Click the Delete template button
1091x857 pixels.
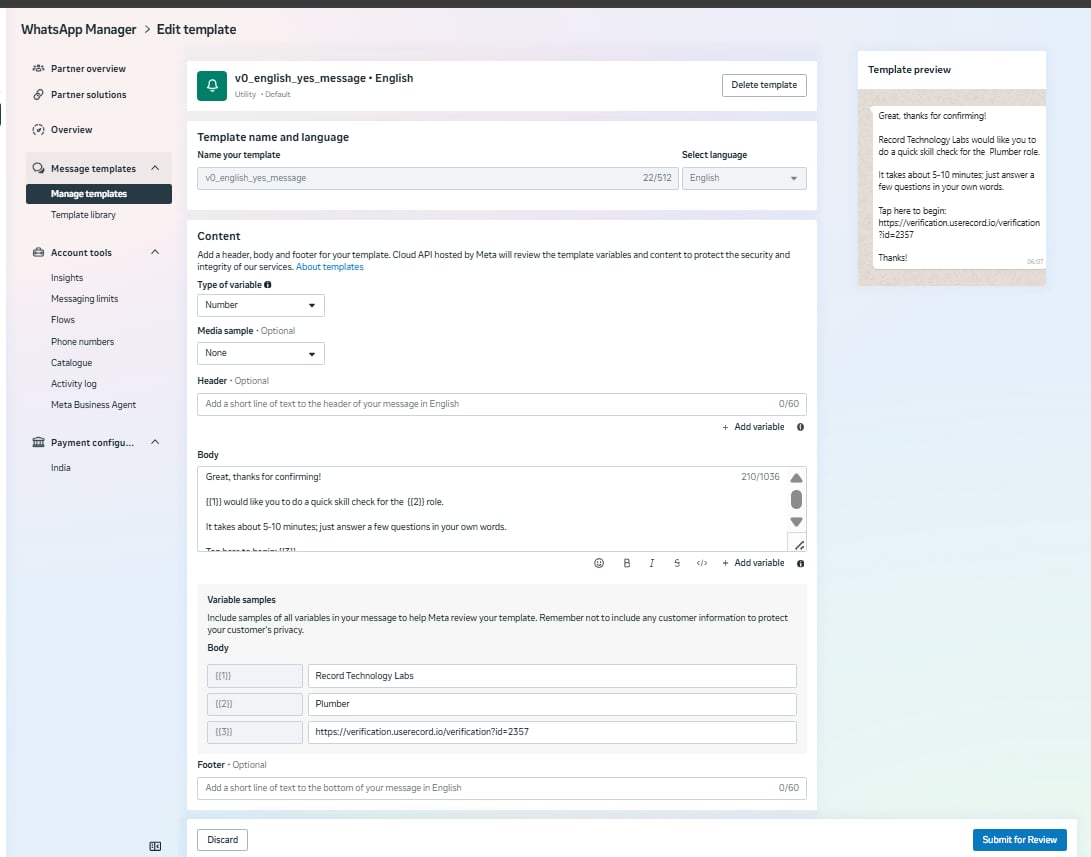[x=764, y=85]
